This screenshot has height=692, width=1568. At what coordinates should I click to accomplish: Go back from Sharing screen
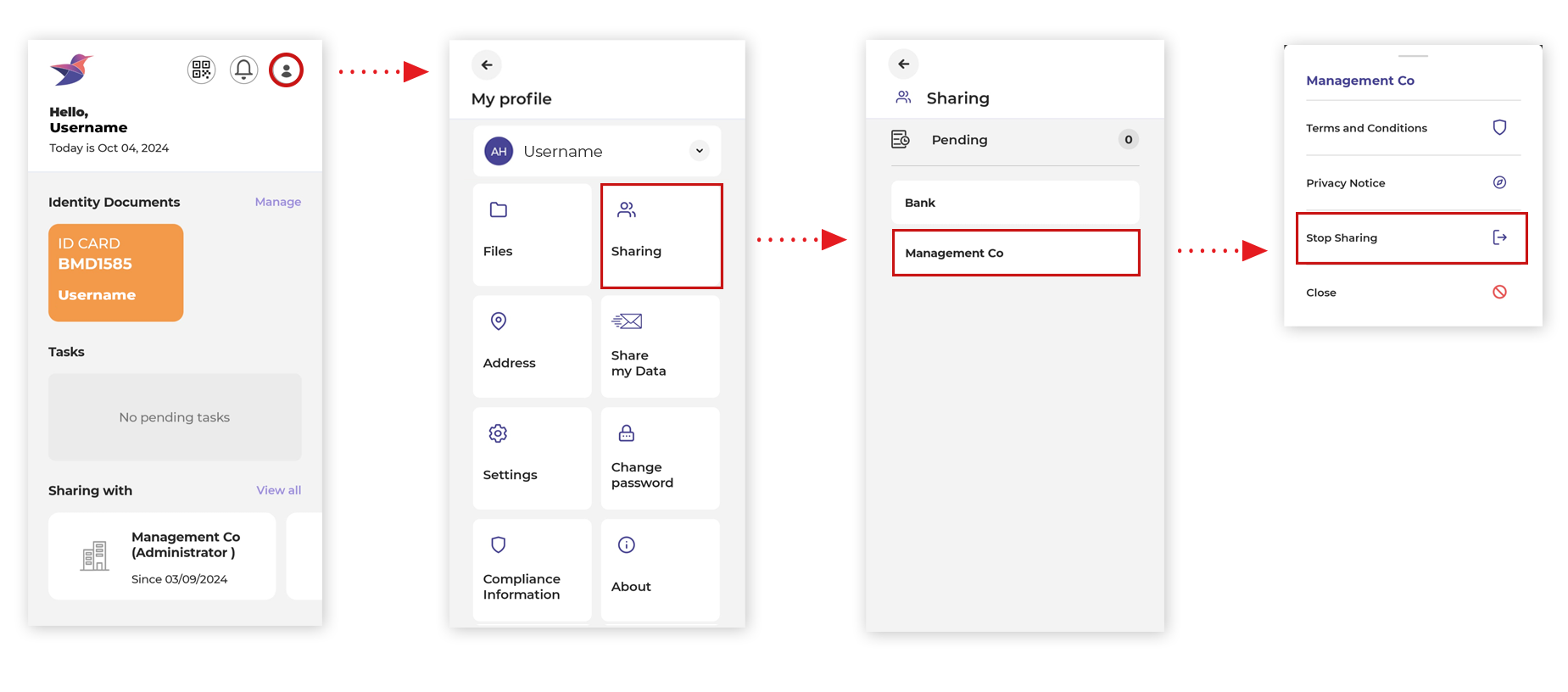[903, 64]
